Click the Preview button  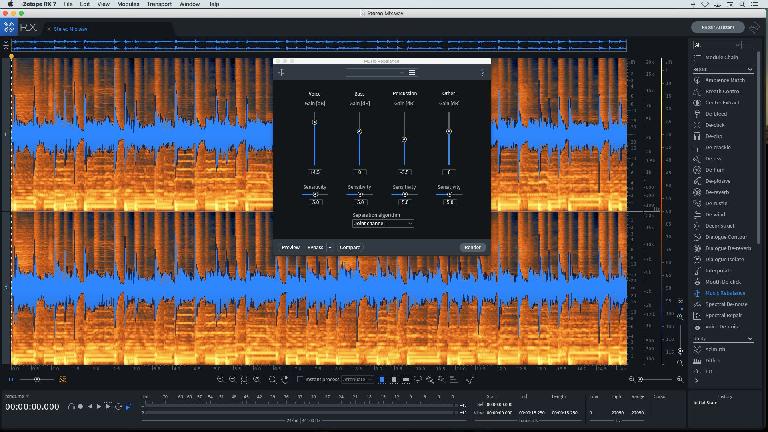290,247
